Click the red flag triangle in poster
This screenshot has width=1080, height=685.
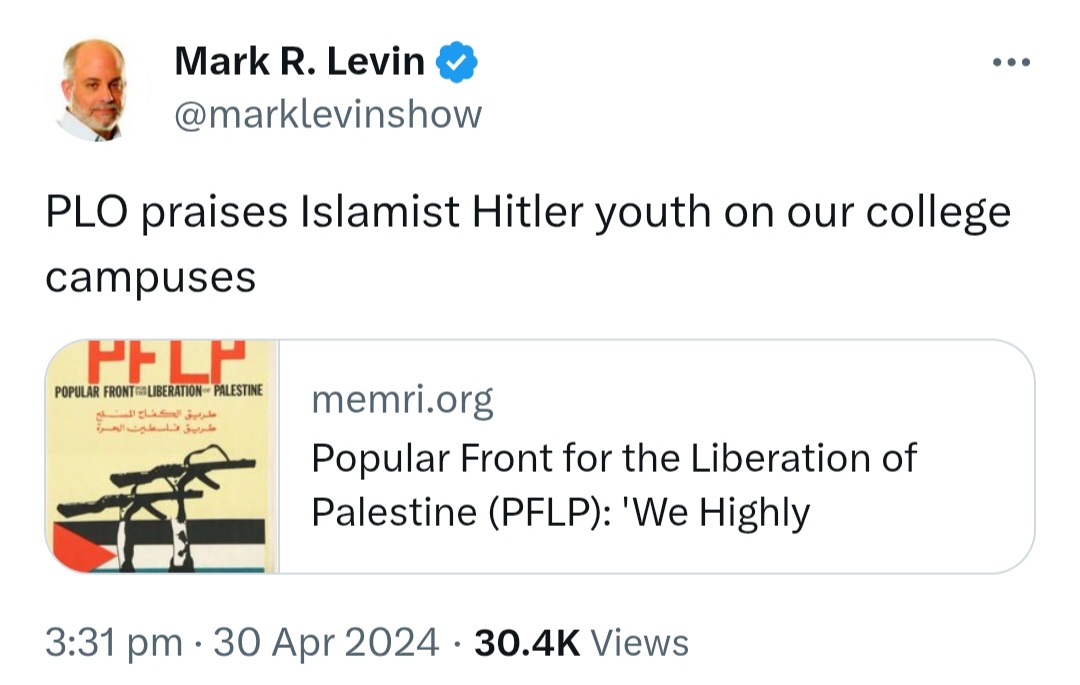tap(81, 548)
